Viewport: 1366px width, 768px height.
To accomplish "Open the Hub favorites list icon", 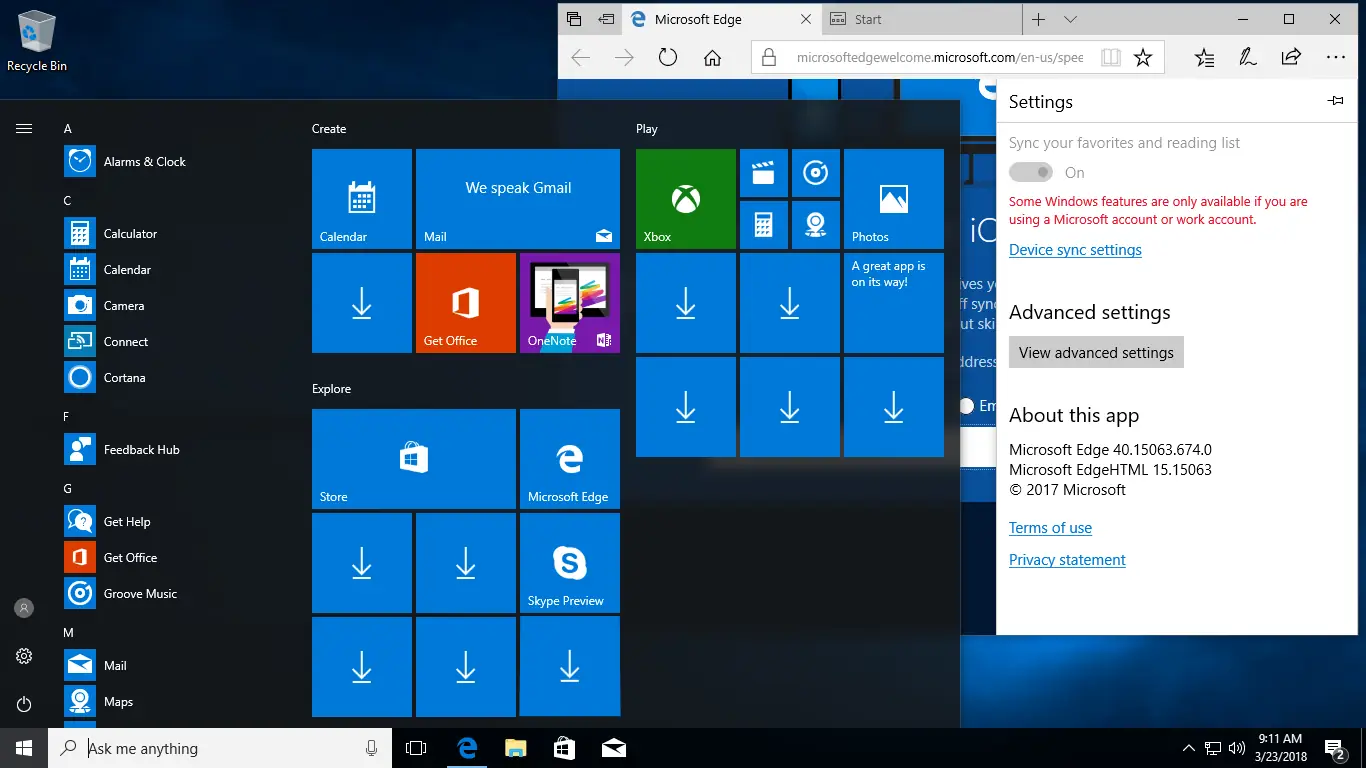I will click(1203, 57).
